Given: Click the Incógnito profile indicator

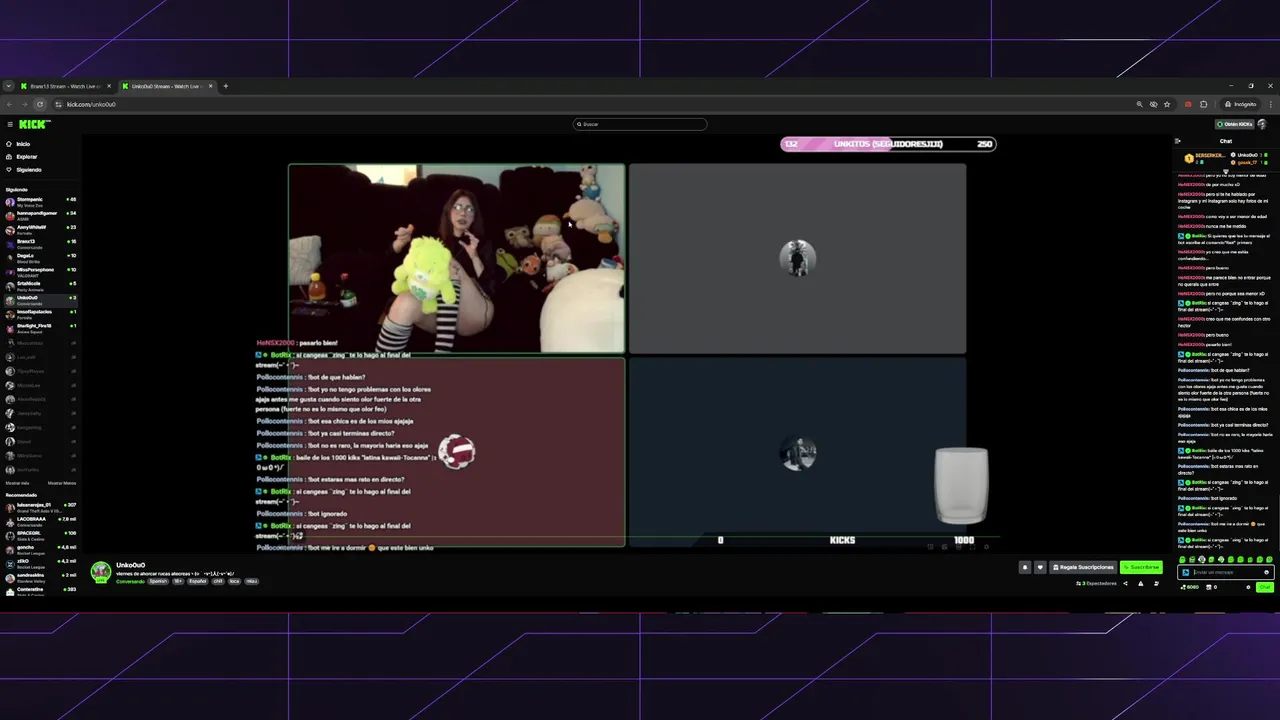Looking at the screenshot, I should [x=1240, y=104].
